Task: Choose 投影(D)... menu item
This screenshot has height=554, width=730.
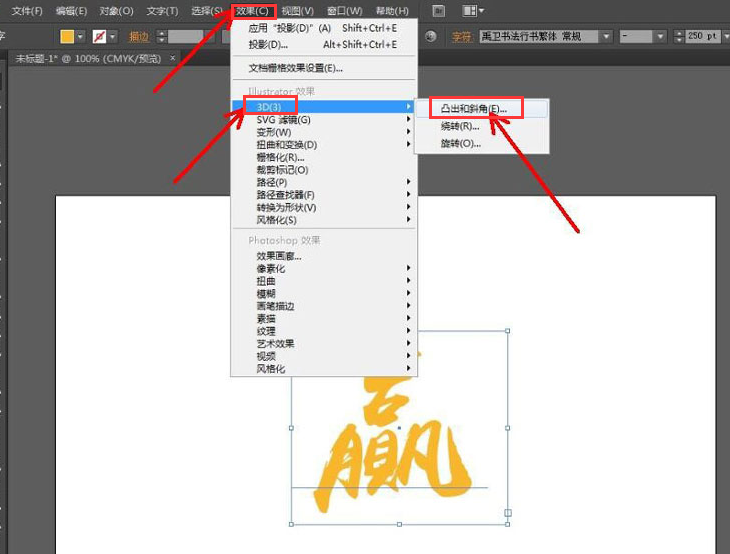Action: coord(324,45)
